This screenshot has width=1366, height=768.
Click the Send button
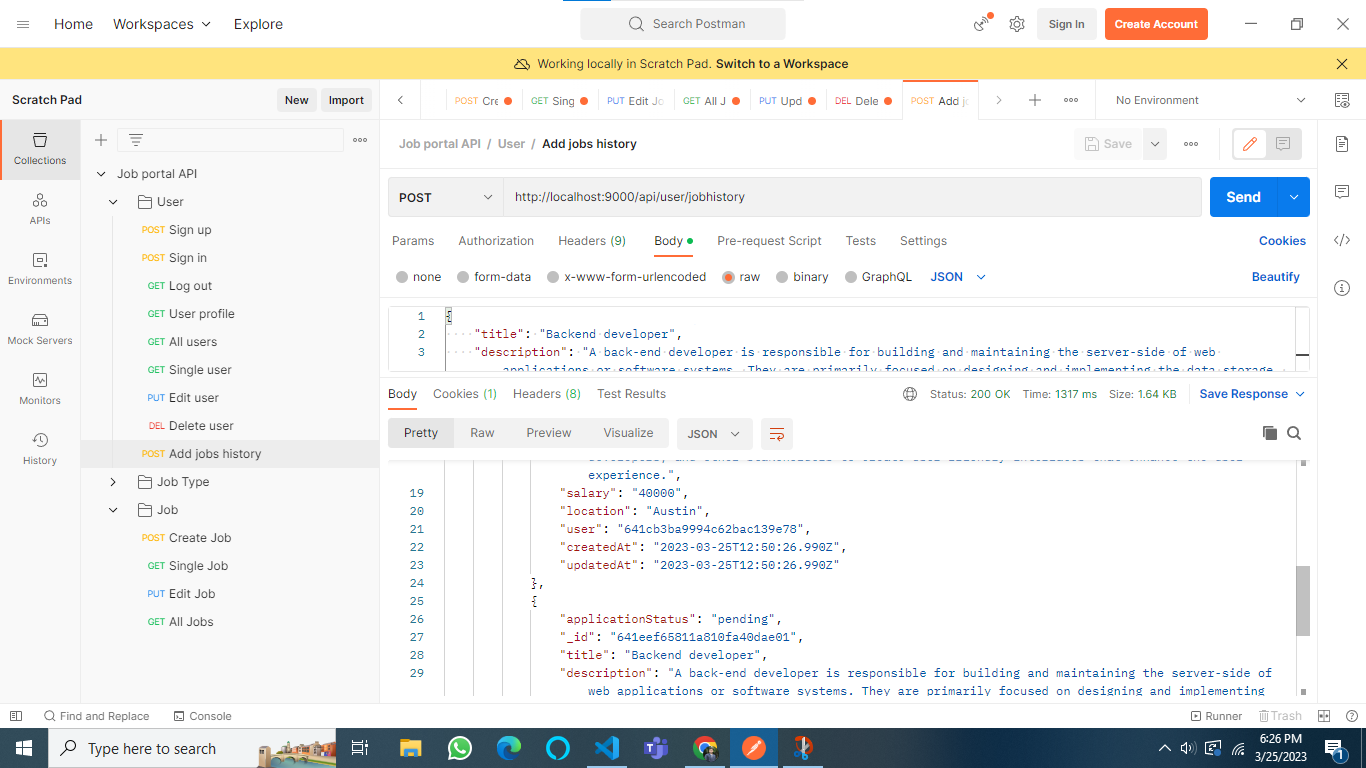pos(1243,197)
